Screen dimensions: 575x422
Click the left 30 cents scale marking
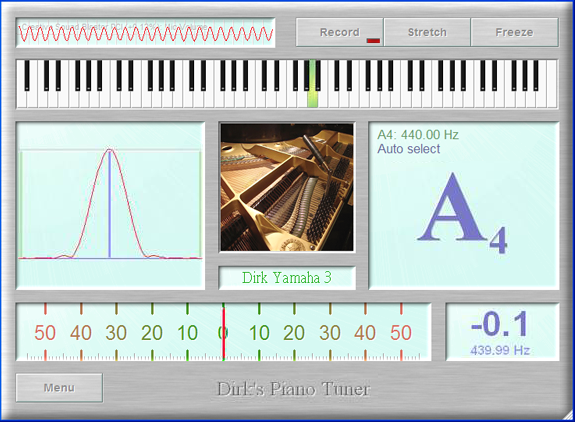pos(116,333)
